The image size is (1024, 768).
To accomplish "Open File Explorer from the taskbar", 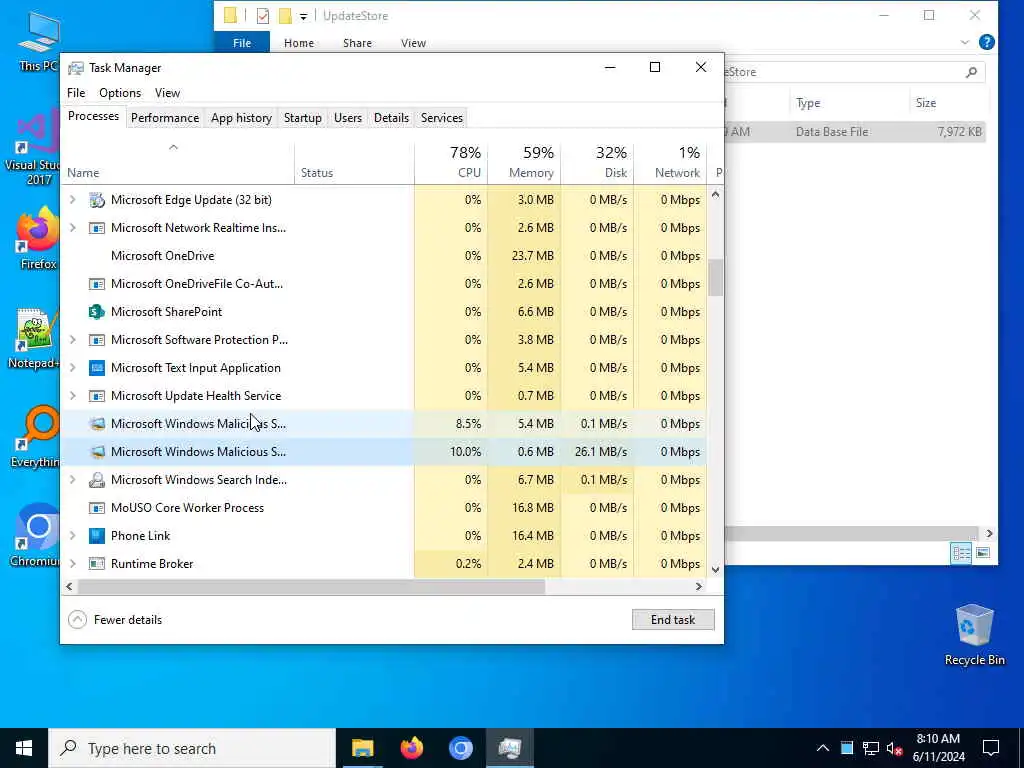I will coord(362,748).
